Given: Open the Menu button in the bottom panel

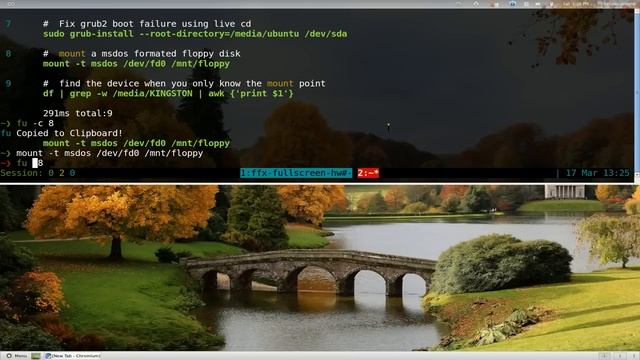Looking at the screenshot, I should tap(17, 356).
